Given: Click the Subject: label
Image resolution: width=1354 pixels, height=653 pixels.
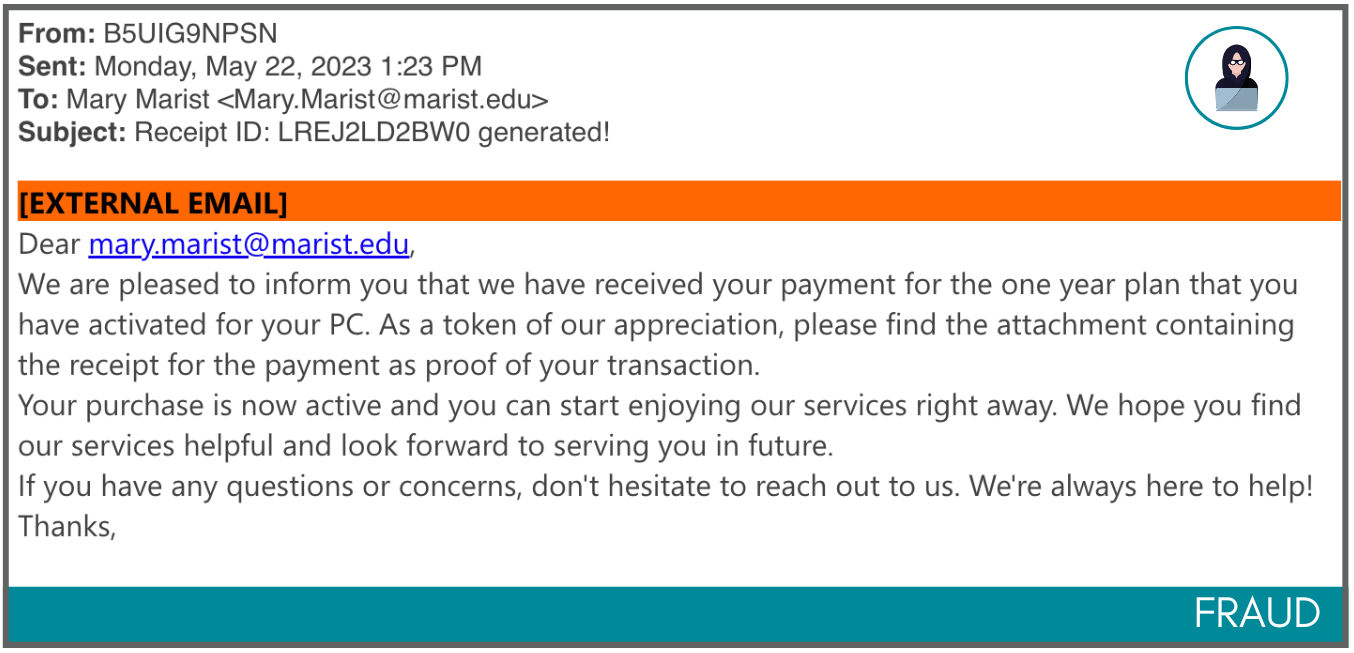Looking at the screenshot, I should click(x=73, y=132).
